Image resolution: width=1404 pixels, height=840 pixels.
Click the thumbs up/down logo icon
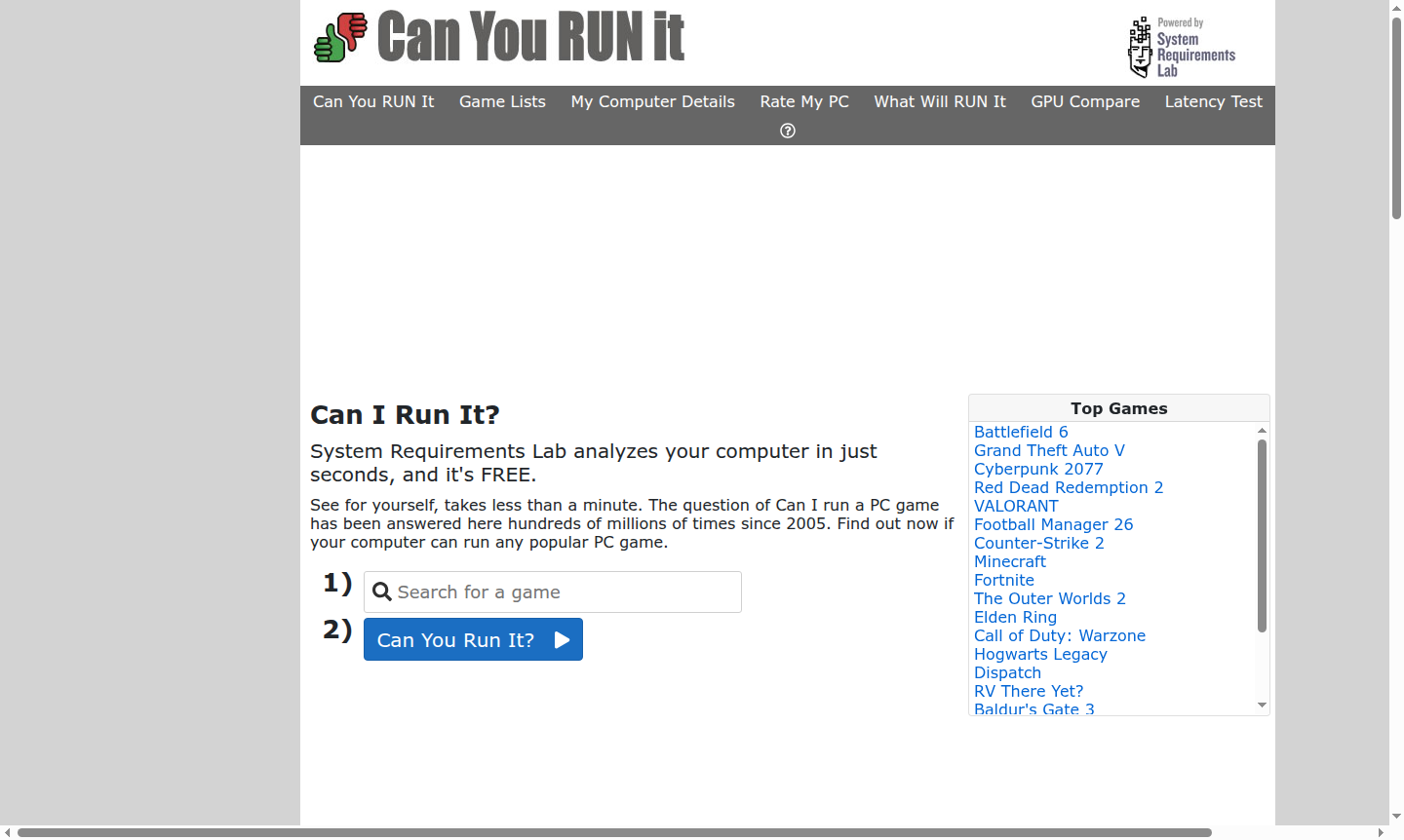click(x=339, y=37)
